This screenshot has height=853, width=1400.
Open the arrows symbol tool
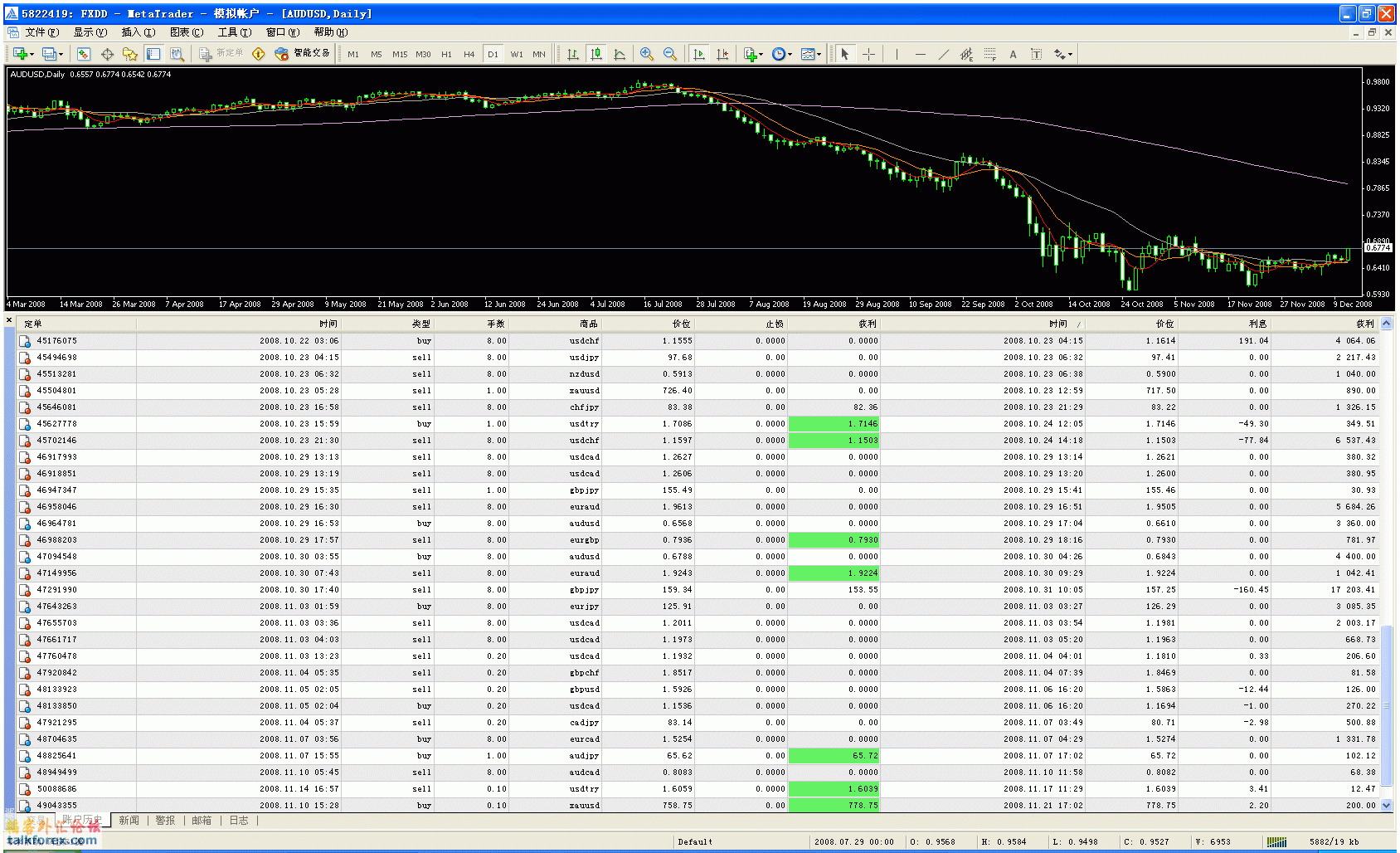tap(1059, 54)
